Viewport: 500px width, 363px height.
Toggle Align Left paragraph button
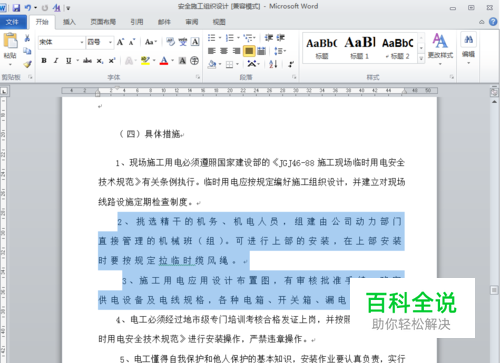[212, 51]
